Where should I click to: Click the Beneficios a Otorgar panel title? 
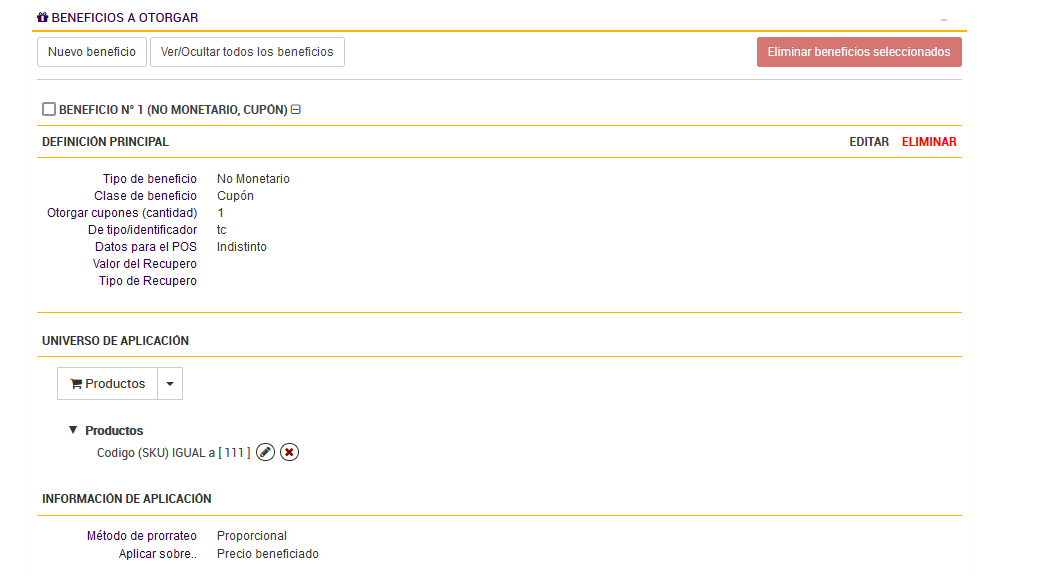125,18
